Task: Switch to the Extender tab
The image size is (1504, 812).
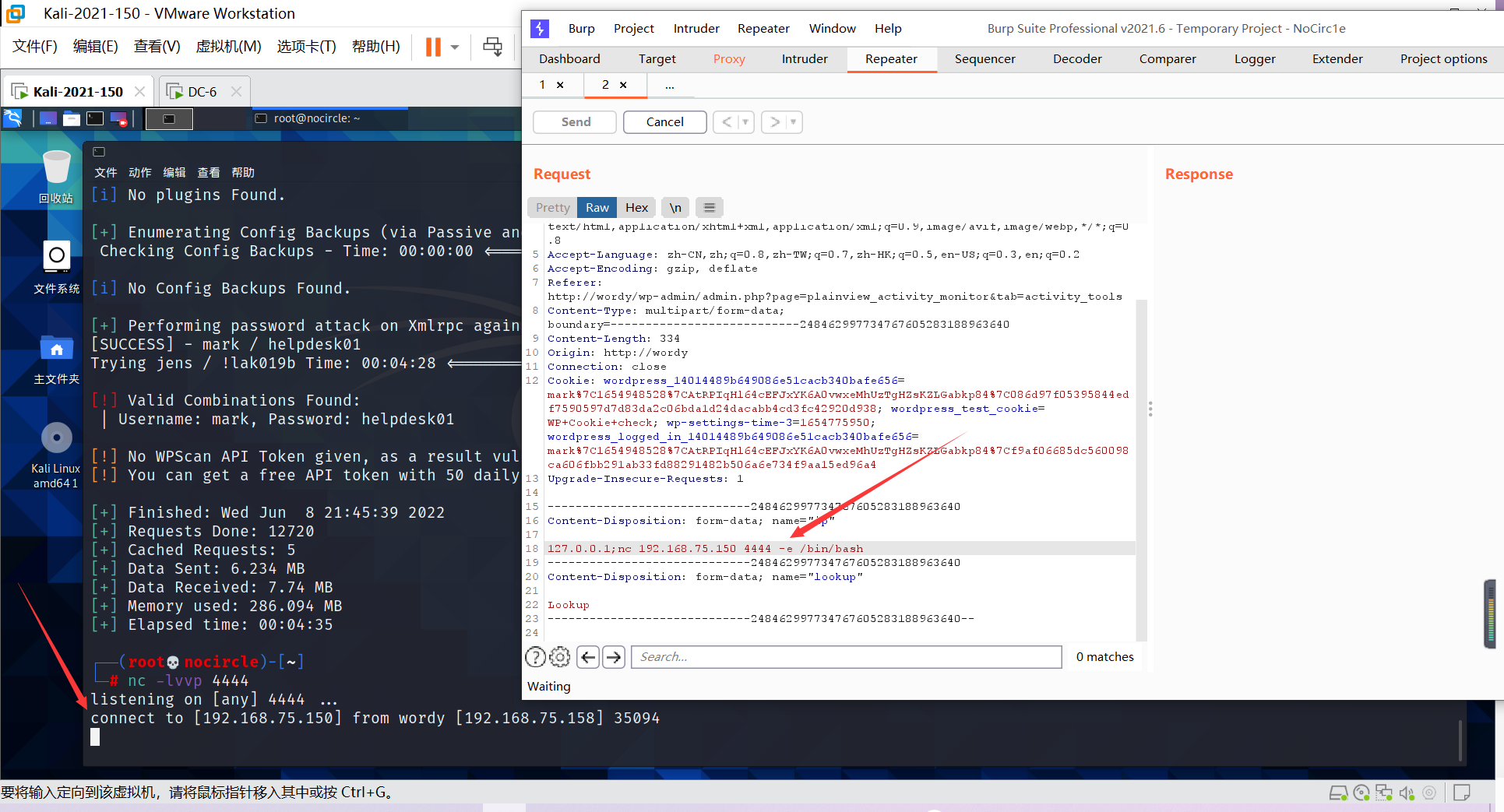Action: (1337, 59)
